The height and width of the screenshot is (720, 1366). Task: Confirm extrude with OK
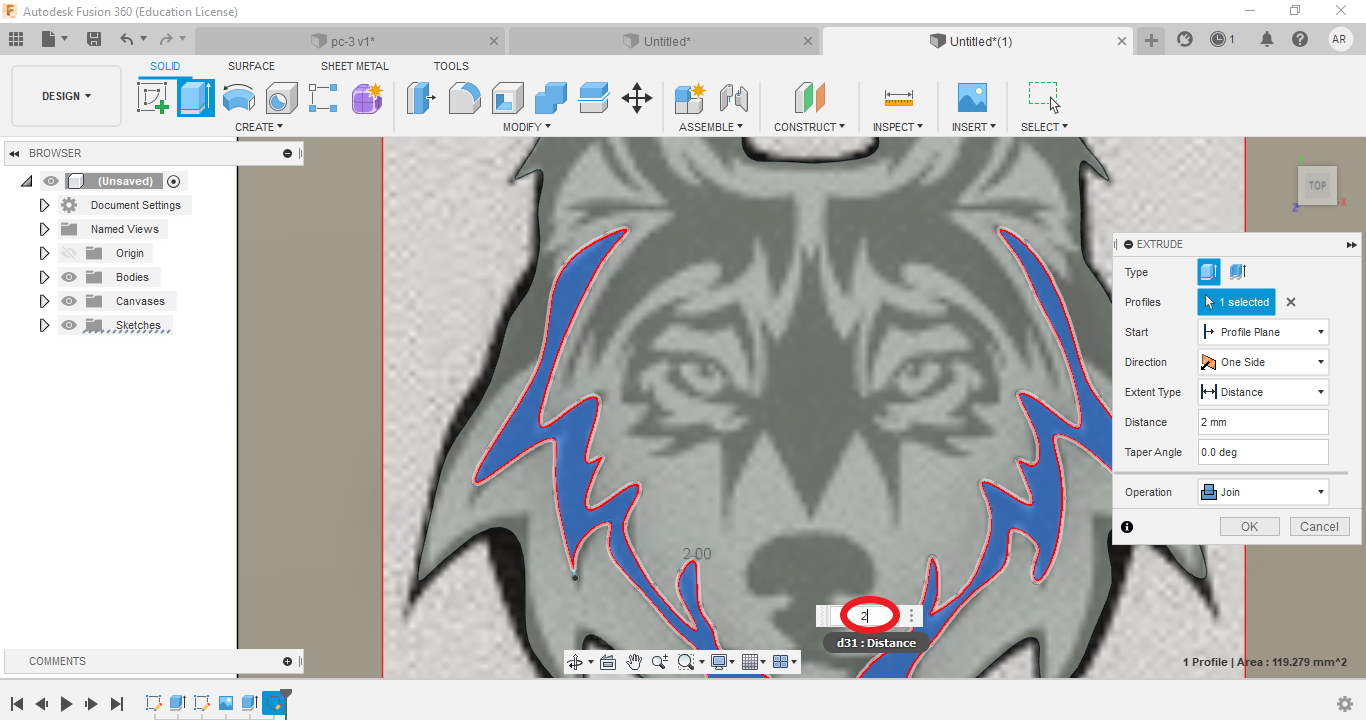[x=1249, y=527]
